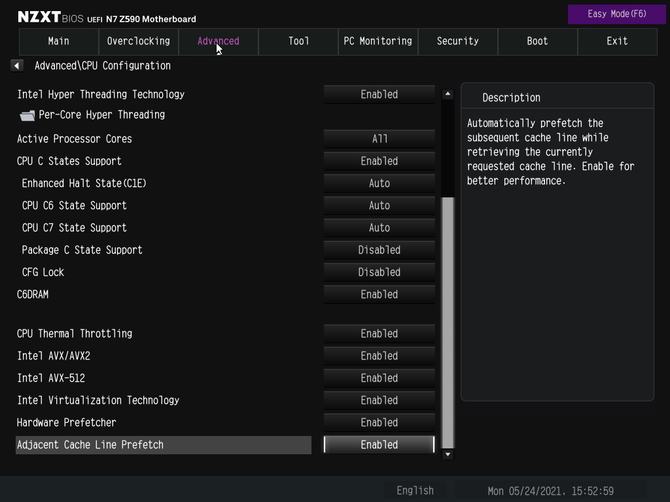670x502 pixels.
Task: Select Package C State Support label
Action: coord(82,250)
